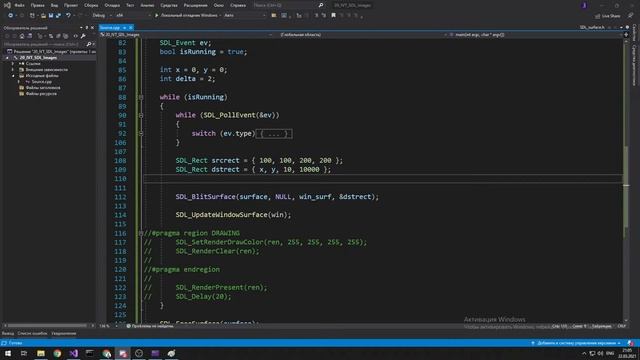This screenshot has width=640, height=360.
Task: Open the Расширения menu
Action: (x=196, y=5)
